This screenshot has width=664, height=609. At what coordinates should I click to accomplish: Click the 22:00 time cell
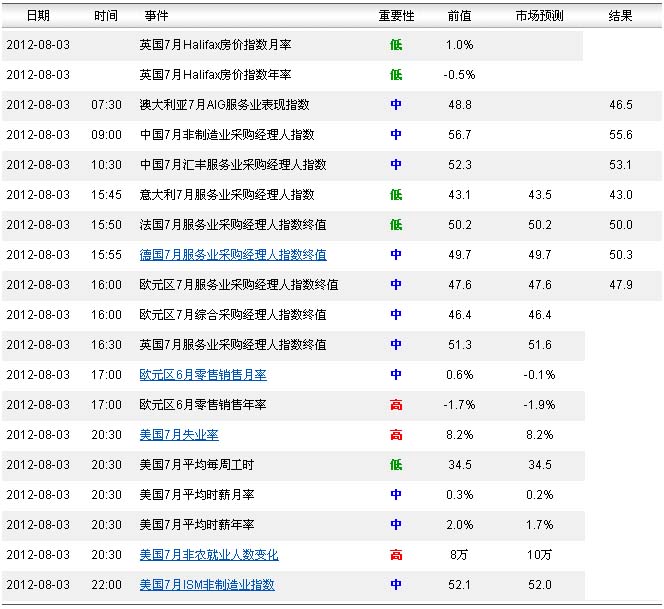(x=106, y=585)
